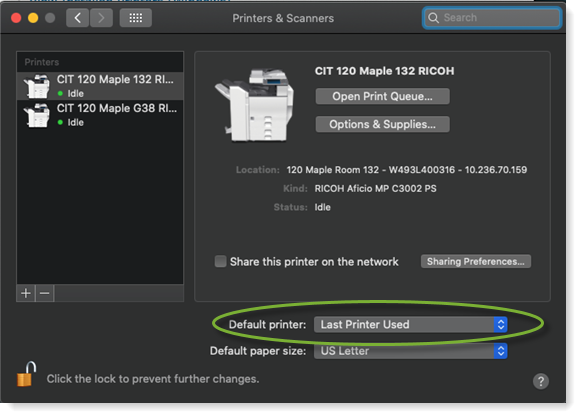Image resolution: width=581 pixels, height=418 pixels.
Task: Open the Default printer dropdown
Action: [411, 325]
